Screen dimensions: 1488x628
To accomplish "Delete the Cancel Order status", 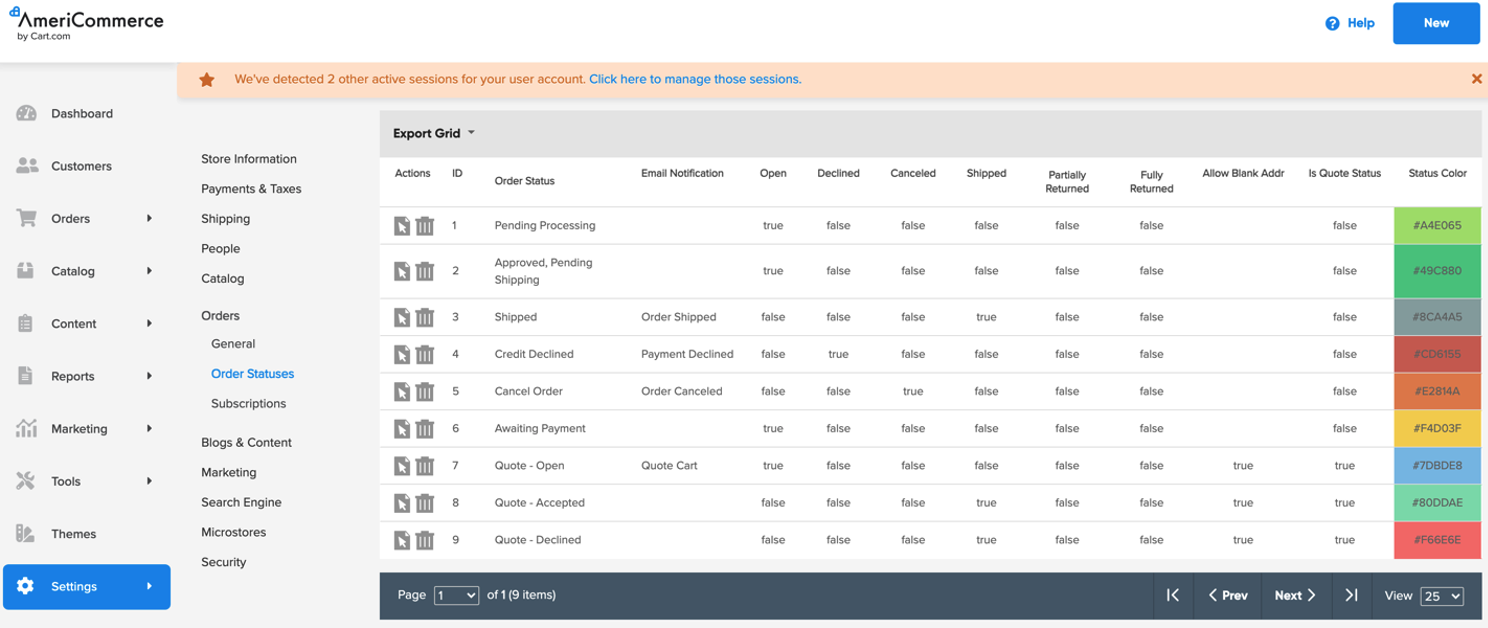I will (425, 391).
